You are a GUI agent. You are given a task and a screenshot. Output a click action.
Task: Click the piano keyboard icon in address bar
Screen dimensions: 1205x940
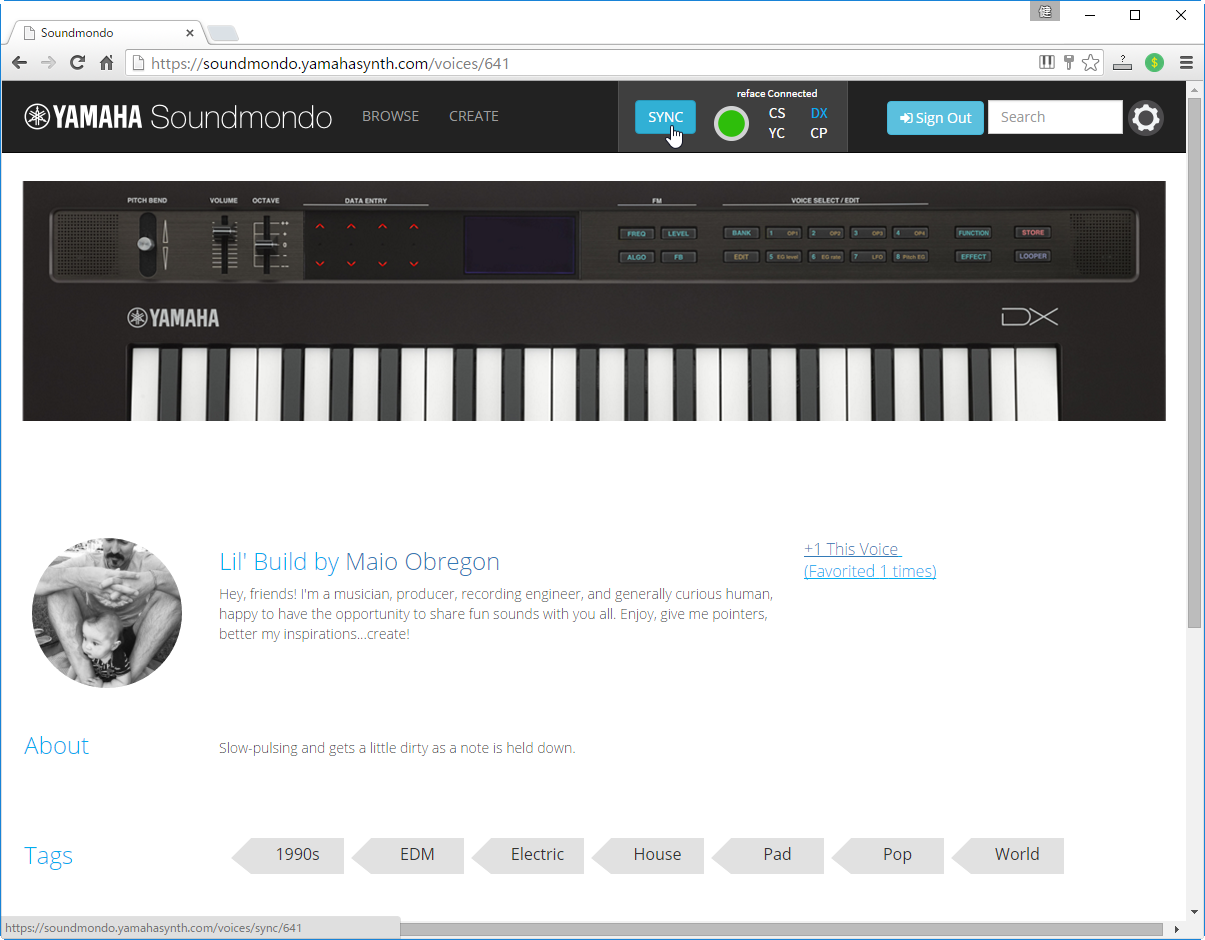point(1047,63)
